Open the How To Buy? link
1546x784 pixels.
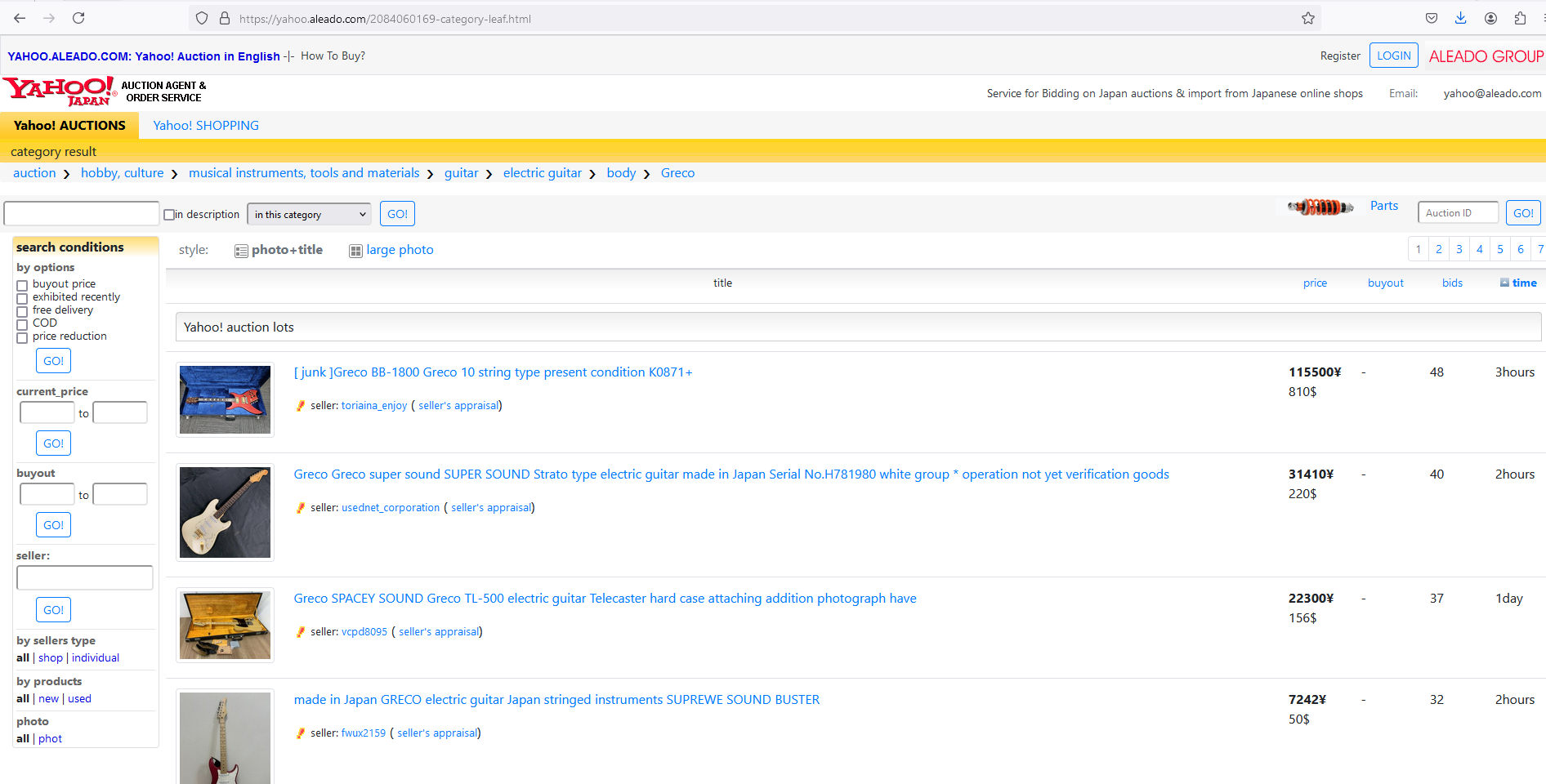click(x=333, y=56)
